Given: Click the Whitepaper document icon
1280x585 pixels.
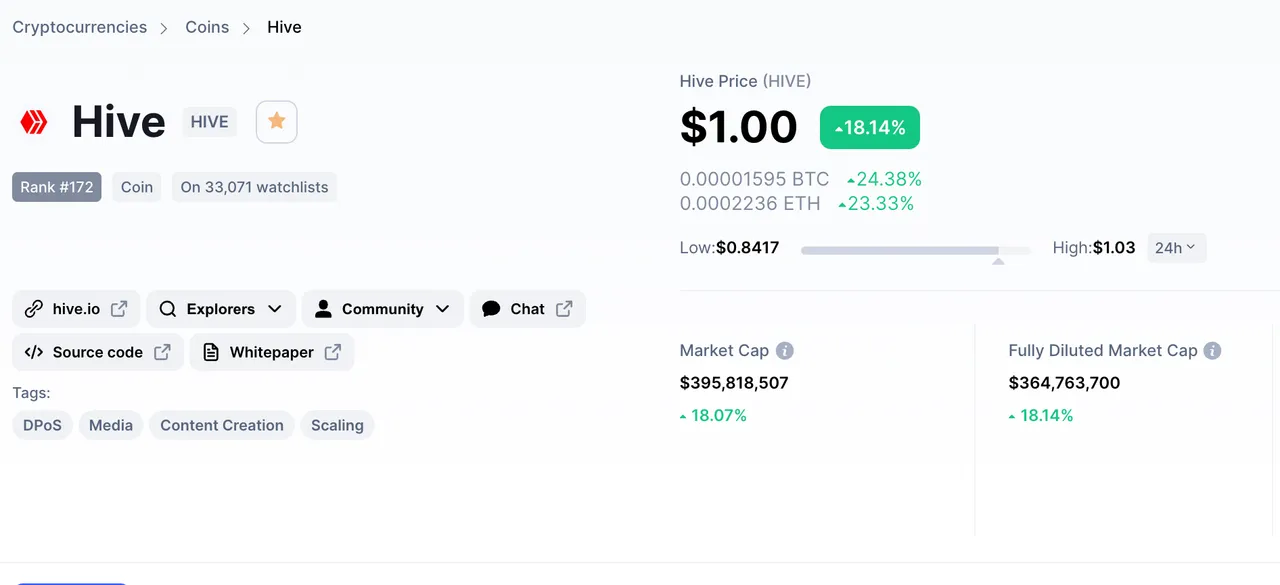Looking at the screenshot, I should tap(211, 352).
